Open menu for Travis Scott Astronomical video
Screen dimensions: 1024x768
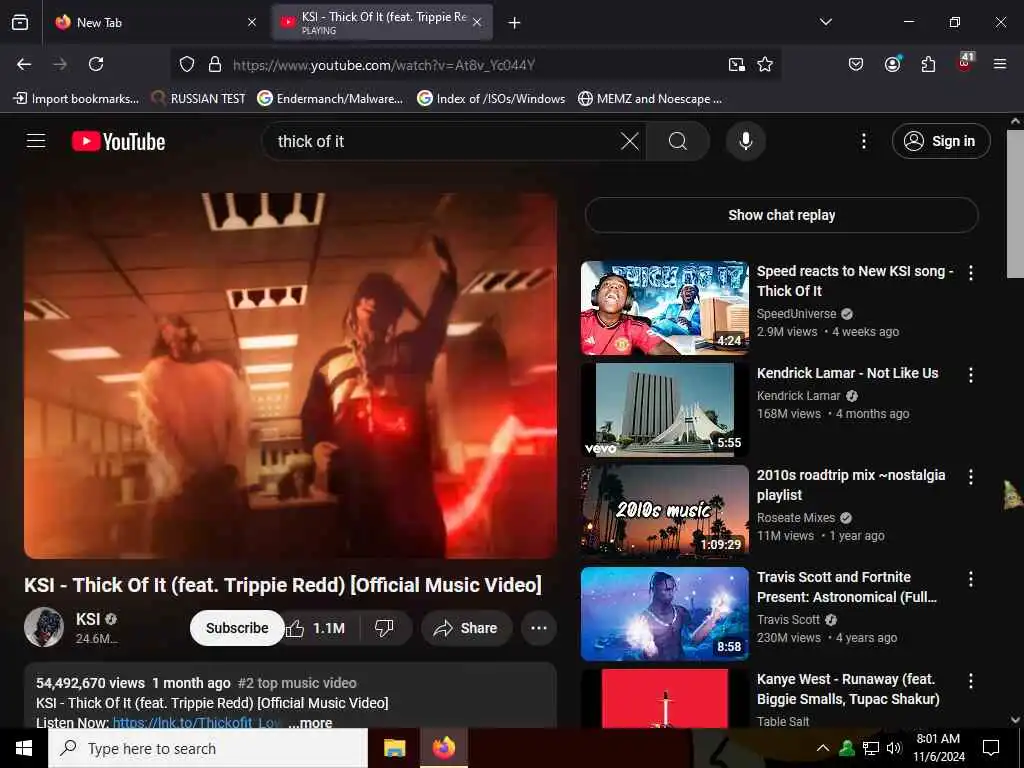tap(970, 579)
